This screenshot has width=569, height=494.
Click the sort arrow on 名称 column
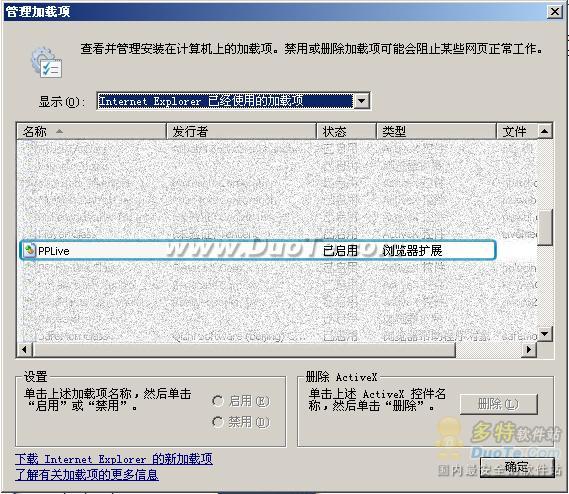point(60,131)
